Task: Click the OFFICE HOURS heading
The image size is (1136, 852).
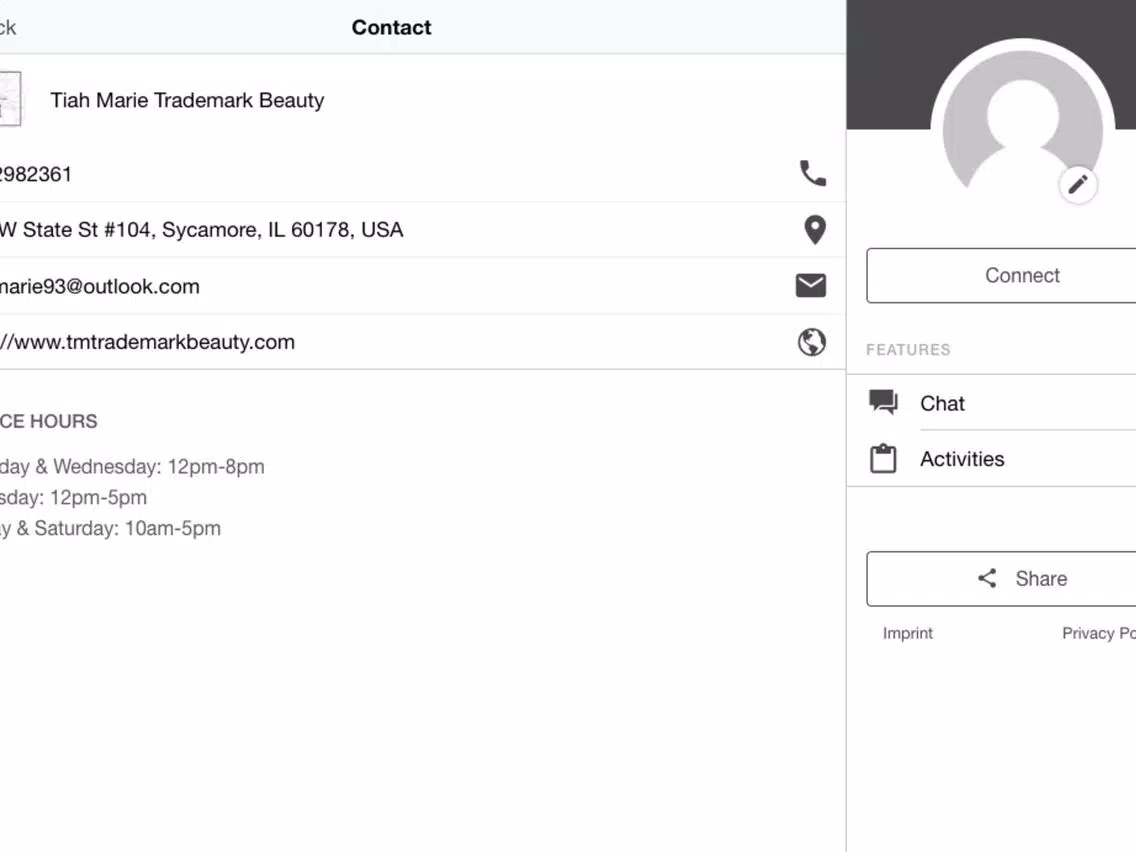Action: (49, 422)
